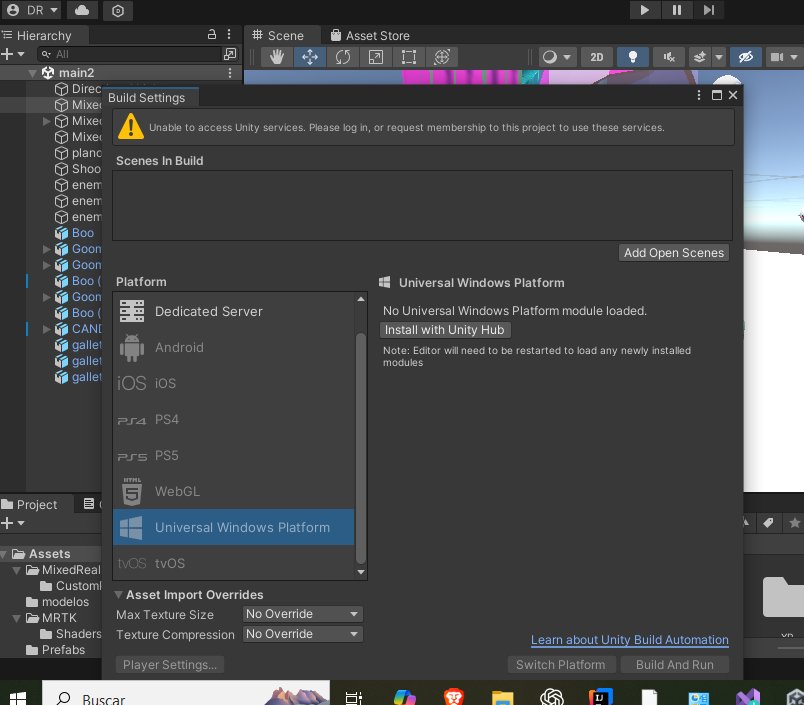Viewport: 804px width, 705px height.
Task: Click platform list scrollbar thumb
Action: tap(361, 449)
